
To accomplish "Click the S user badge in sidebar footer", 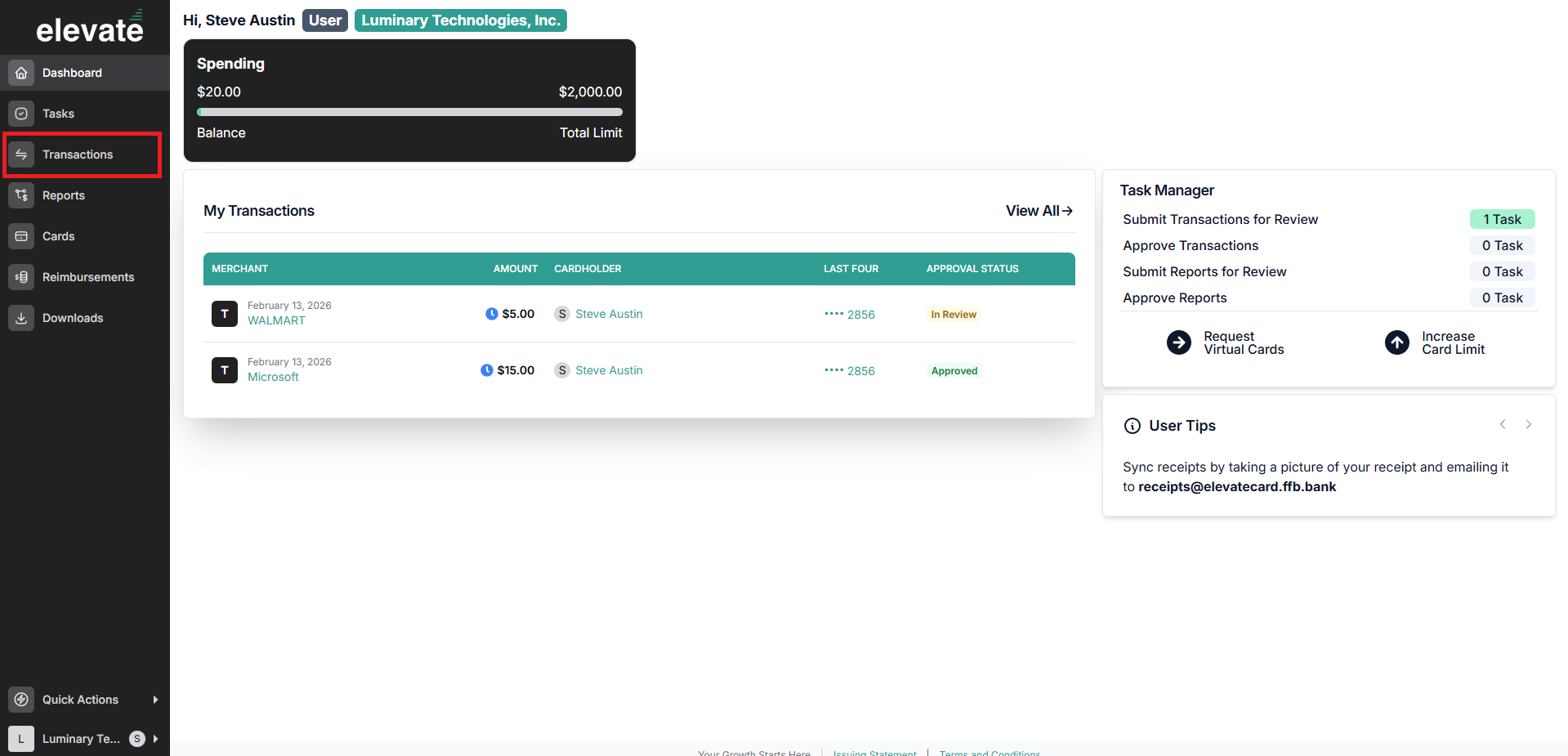I will 137,739.
